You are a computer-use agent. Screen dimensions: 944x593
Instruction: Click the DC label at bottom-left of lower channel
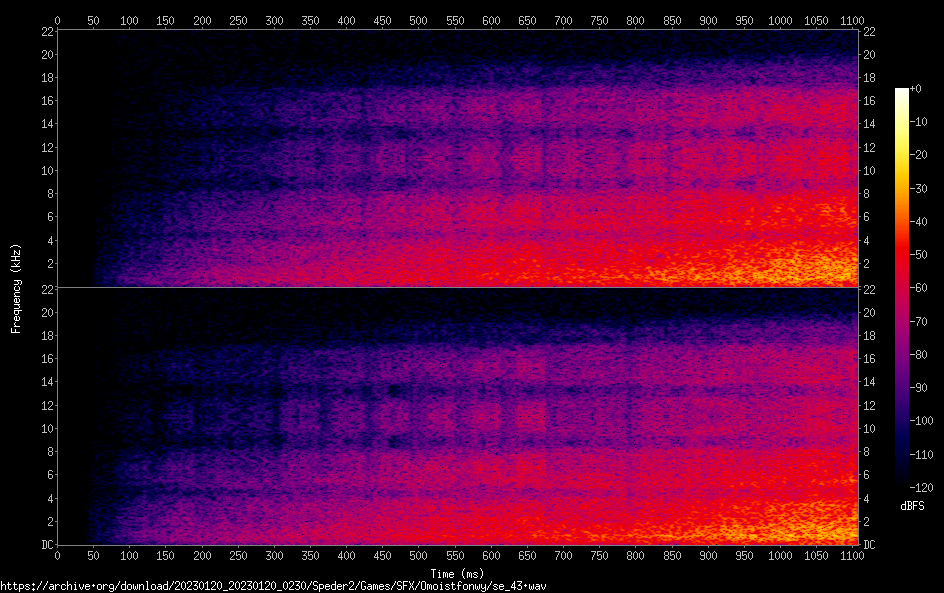click(x=46, y=545)
